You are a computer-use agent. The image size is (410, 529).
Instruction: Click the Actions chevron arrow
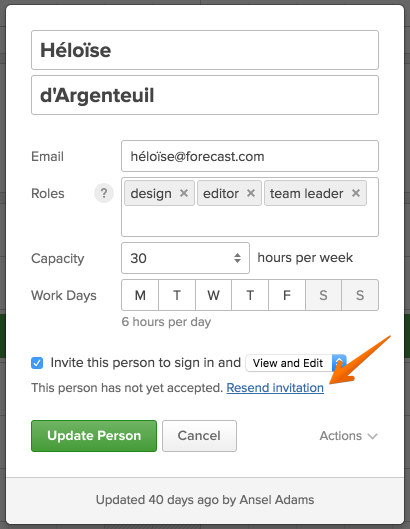373,436
